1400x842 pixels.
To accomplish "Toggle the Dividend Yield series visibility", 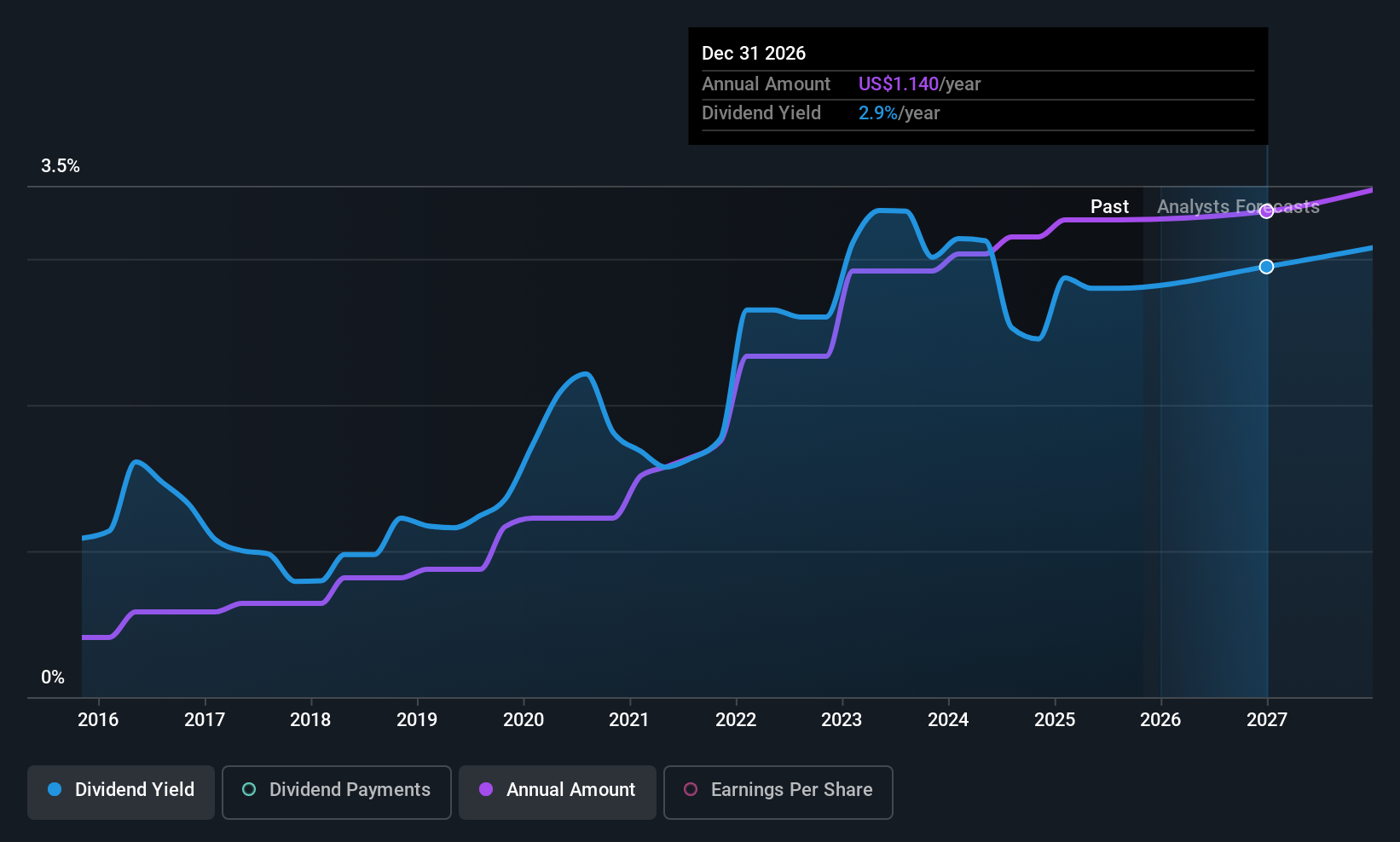I will tap(120, 790).
